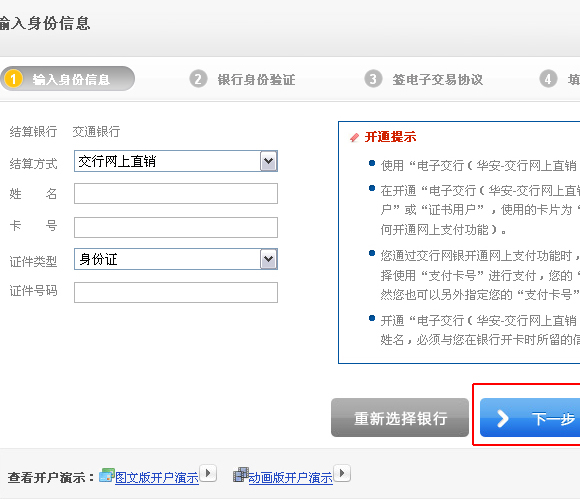Viewport: 580px width, 500px height.
Task: Click the step 1 number circle icon
Action: pyautogui.click(x=13, y=79)
